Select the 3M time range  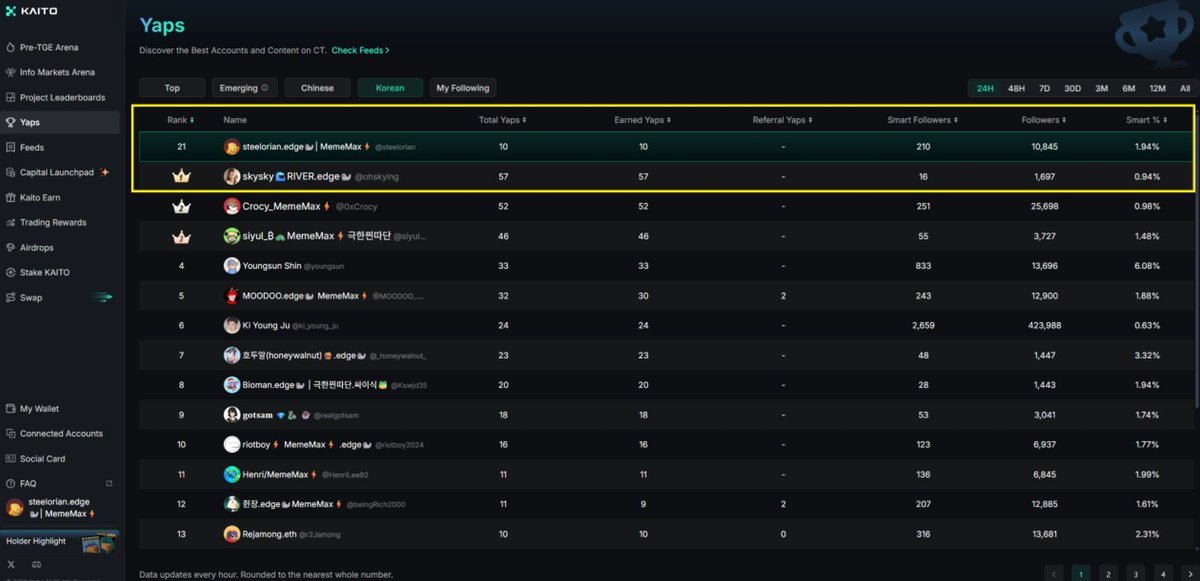1101,88
